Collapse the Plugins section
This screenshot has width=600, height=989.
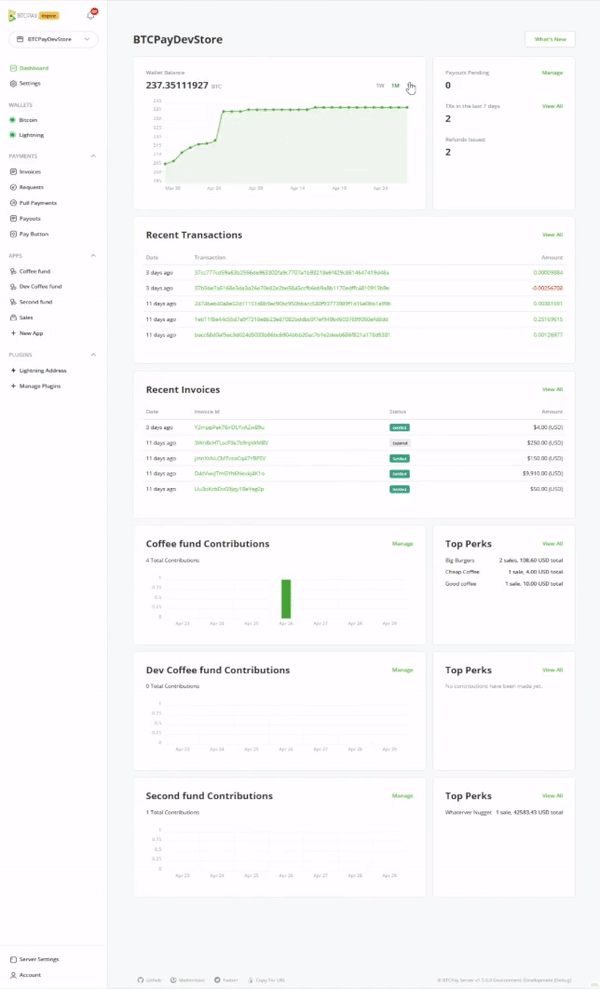pos(93,354)
